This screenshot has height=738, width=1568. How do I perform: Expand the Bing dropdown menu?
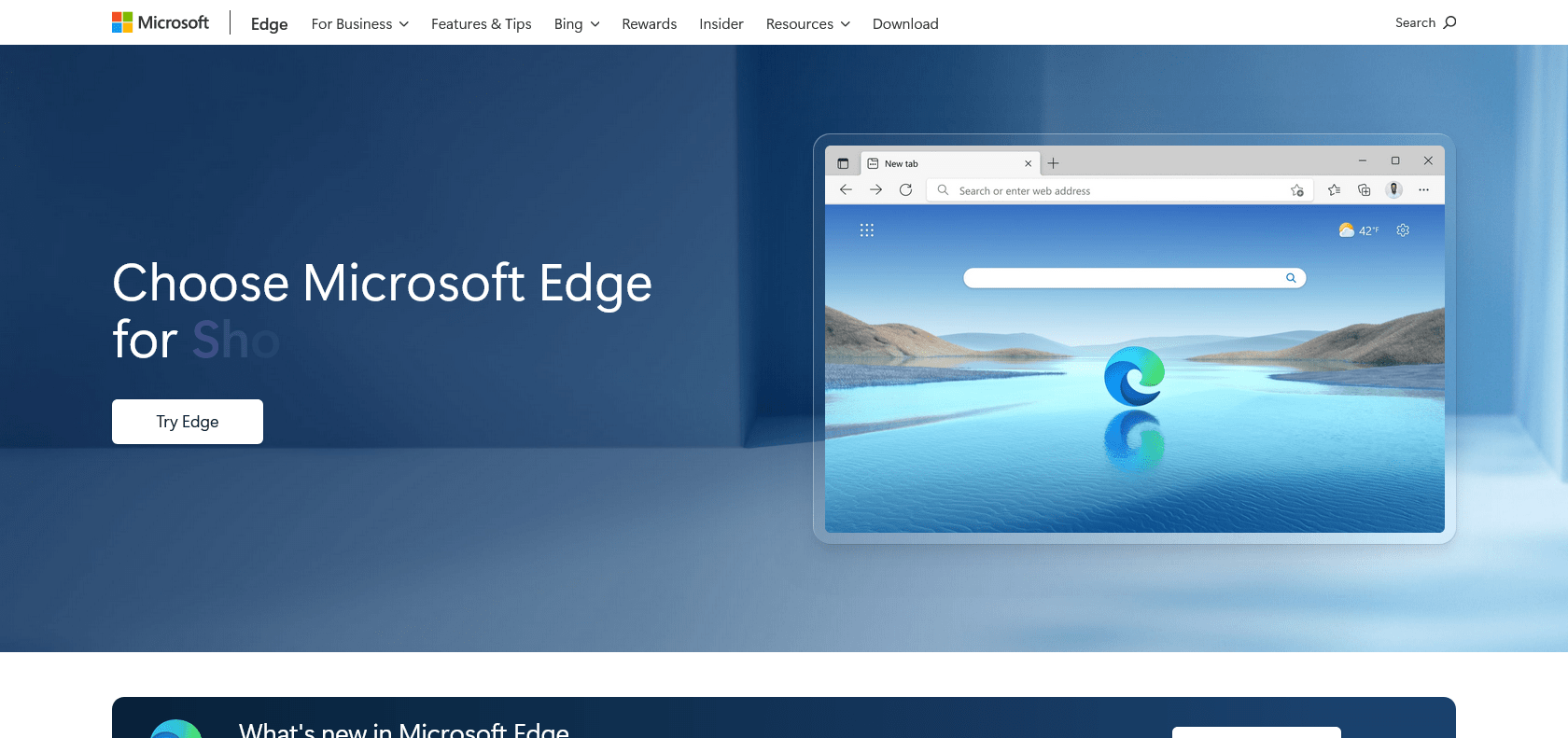point(577,23)
